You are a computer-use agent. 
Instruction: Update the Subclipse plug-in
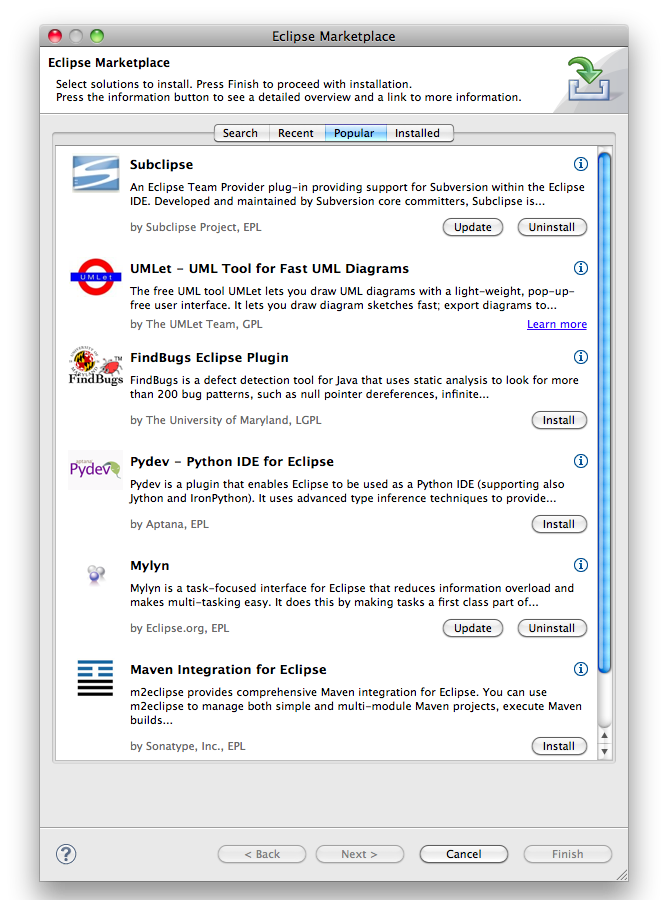pos(473,227)
